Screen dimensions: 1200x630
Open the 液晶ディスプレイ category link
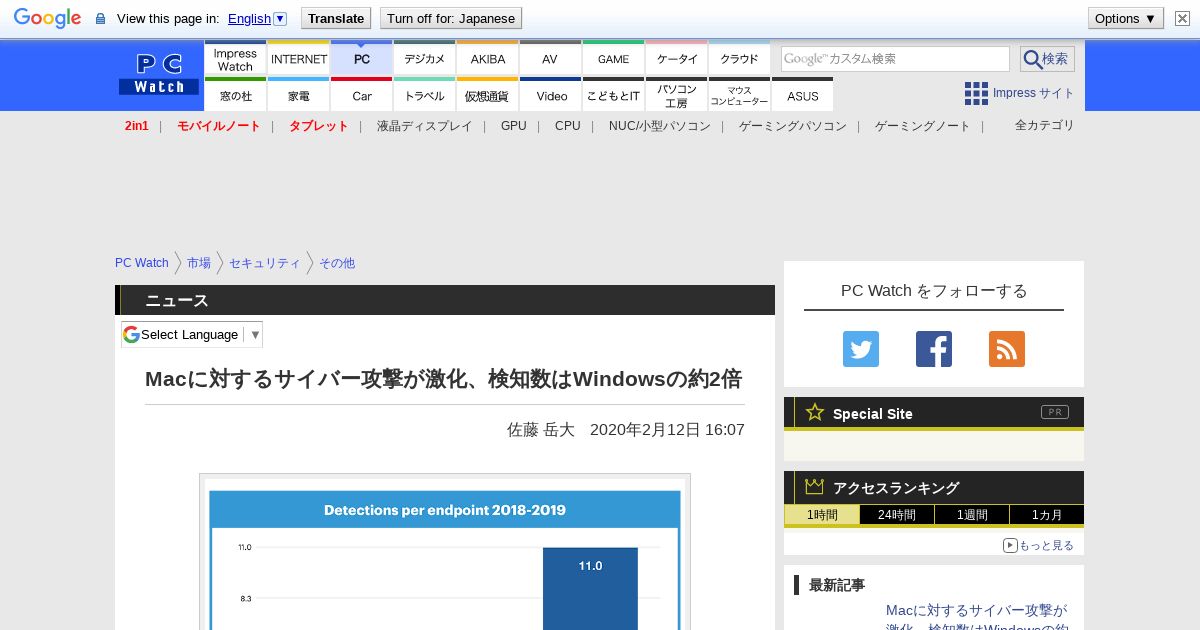point(424,126)
